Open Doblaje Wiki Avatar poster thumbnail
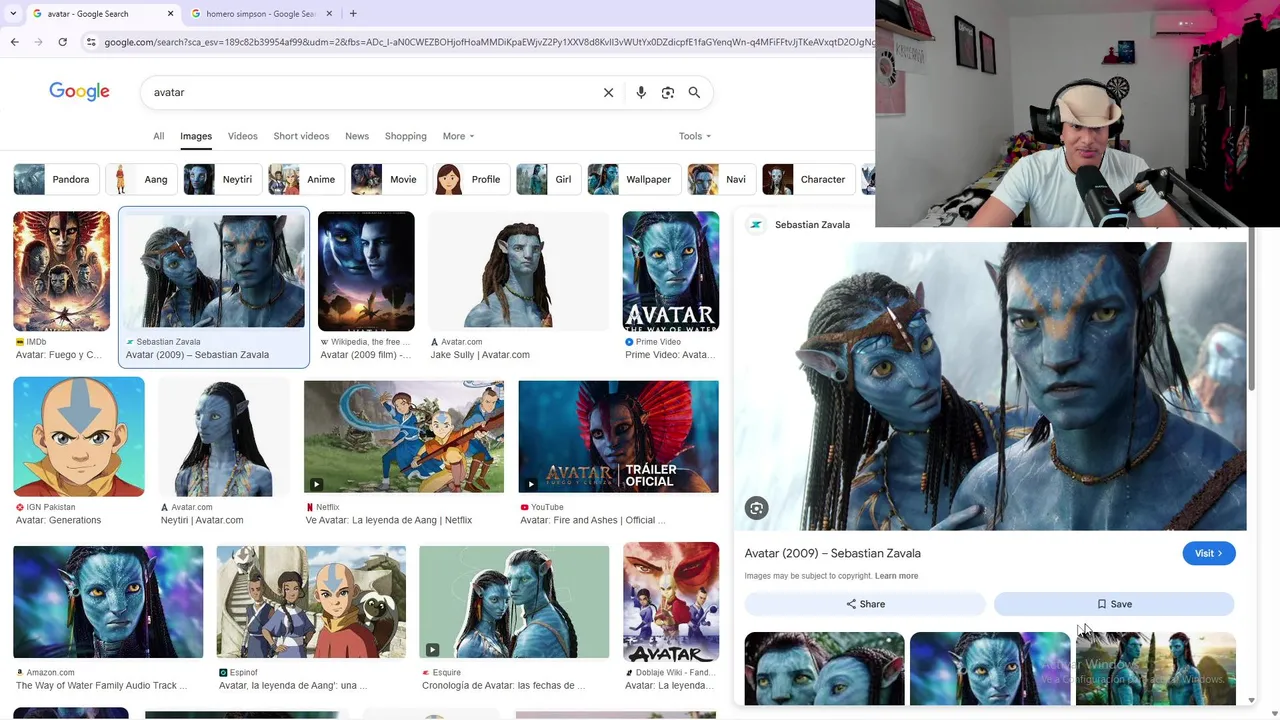 click(670, 602)
